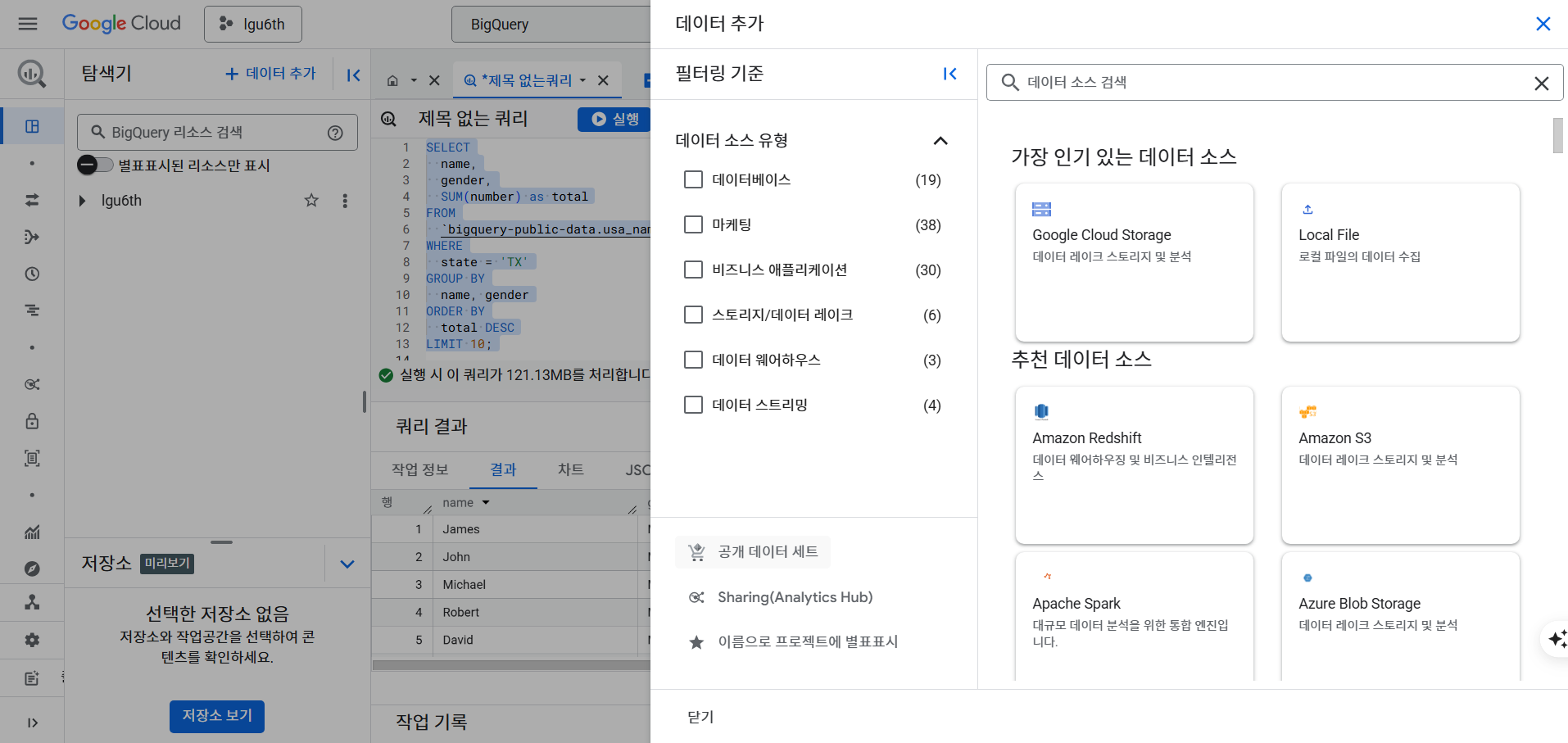Screen dimensions: 1568x743
Task: Star the lgu6th project
Action: pyautogui.click(x=311, y=201)
